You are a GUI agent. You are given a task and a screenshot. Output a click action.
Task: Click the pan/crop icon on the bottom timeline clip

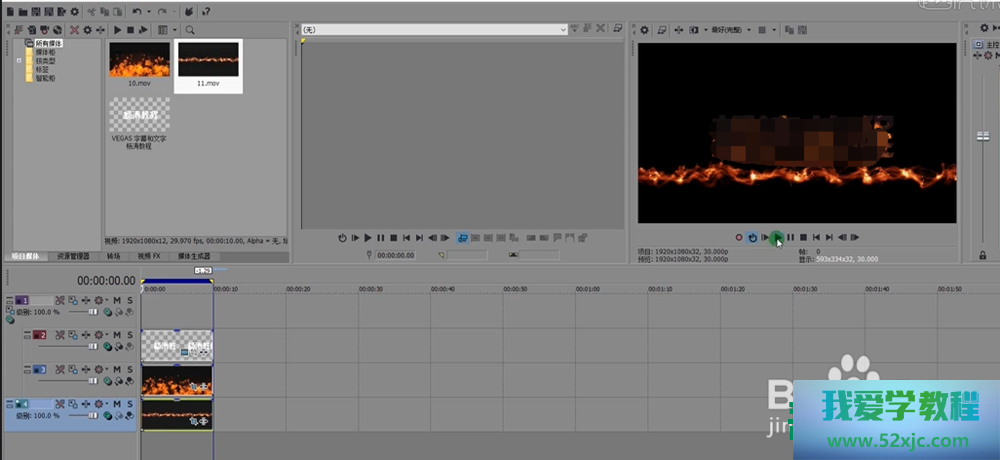point(195,422)
